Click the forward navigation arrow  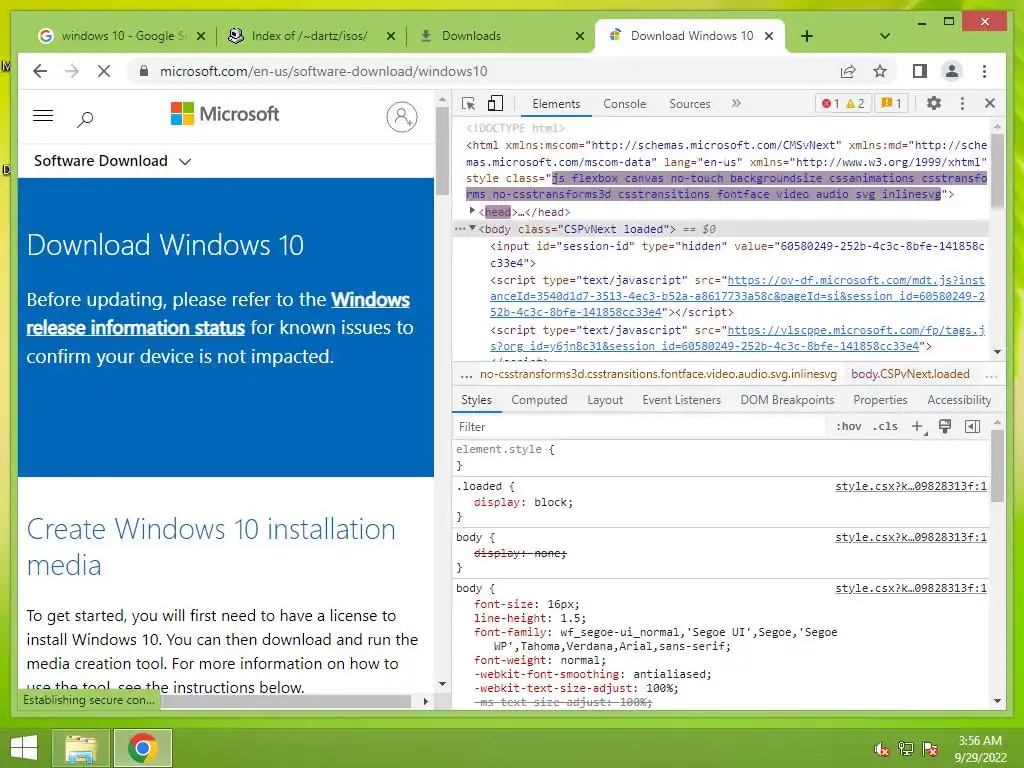tap(72, 71)
